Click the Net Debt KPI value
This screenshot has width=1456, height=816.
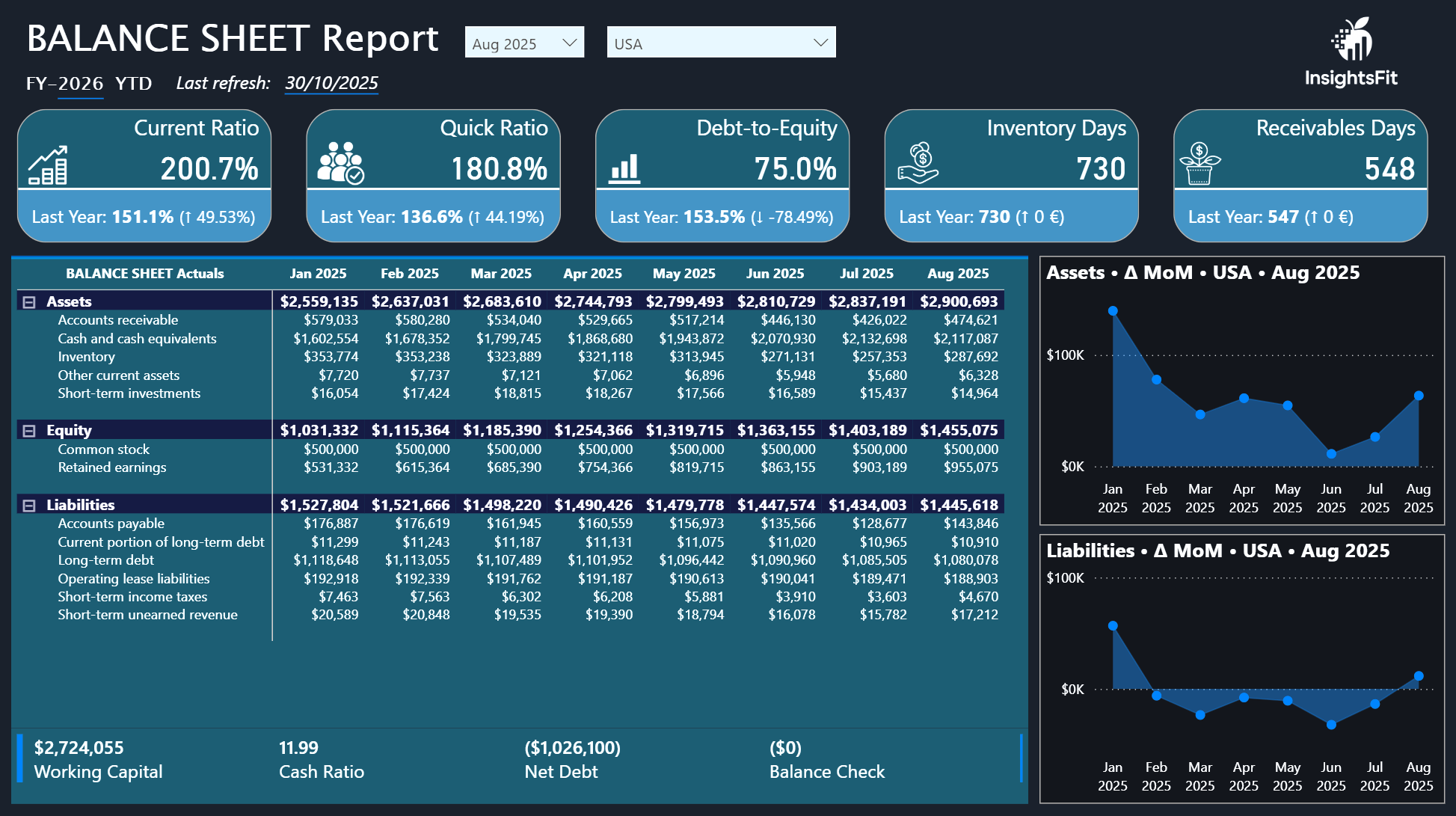[572, 748]
